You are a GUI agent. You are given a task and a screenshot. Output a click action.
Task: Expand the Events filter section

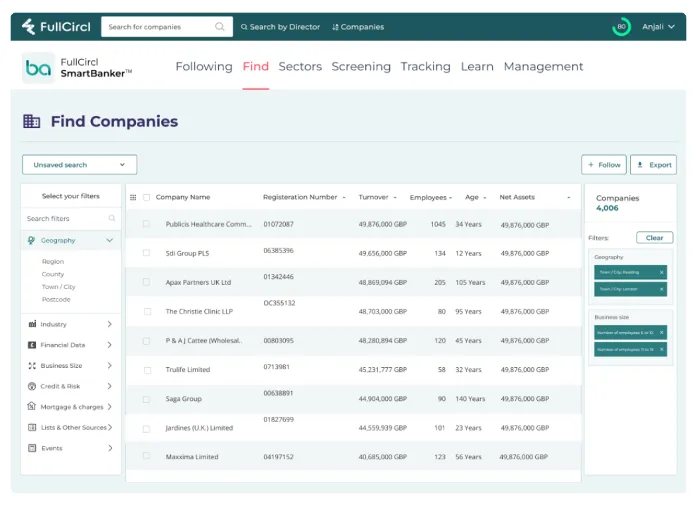coord(110,448)
